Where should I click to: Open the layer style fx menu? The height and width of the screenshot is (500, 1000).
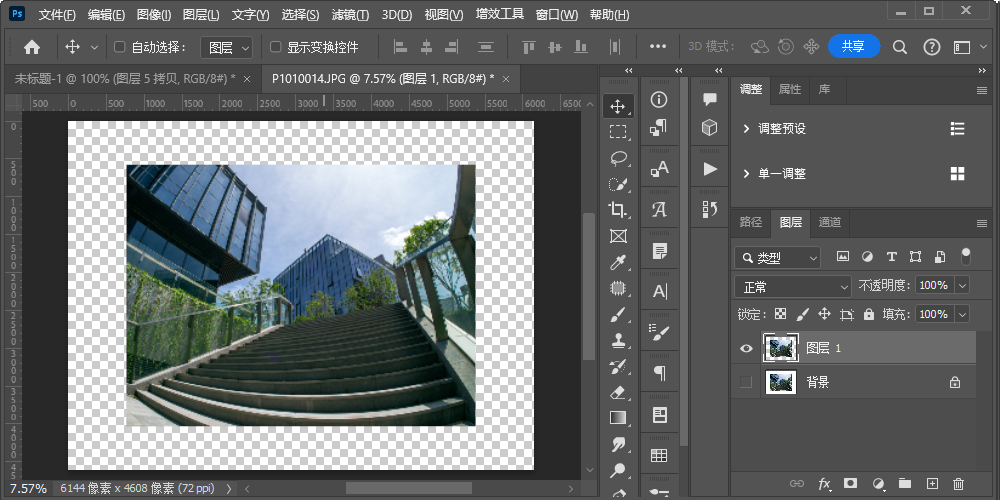coord(824,484)
